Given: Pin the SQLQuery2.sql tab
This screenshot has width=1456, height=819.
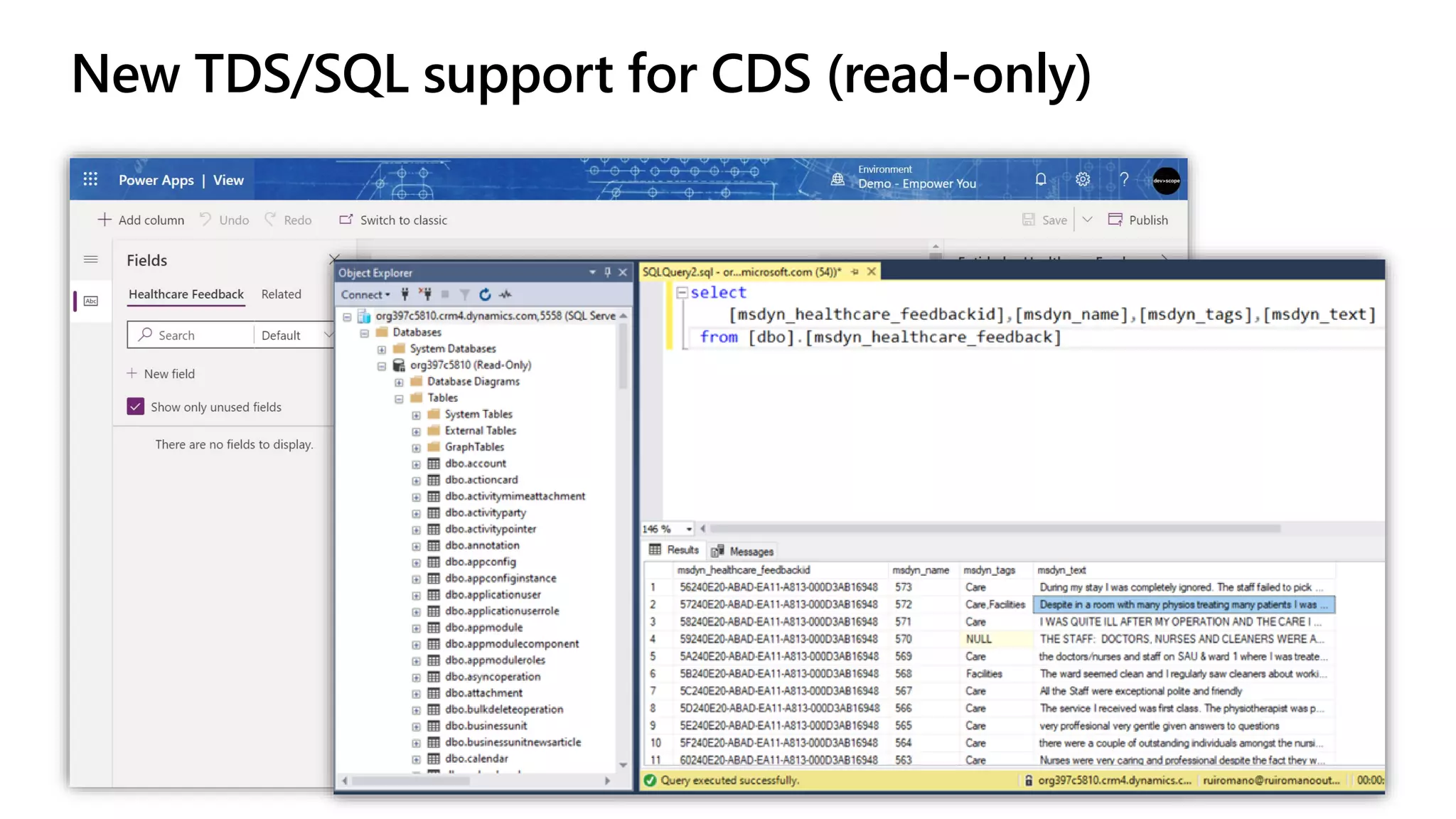Looking at the screenshot, I should click(x=855, y=272).
